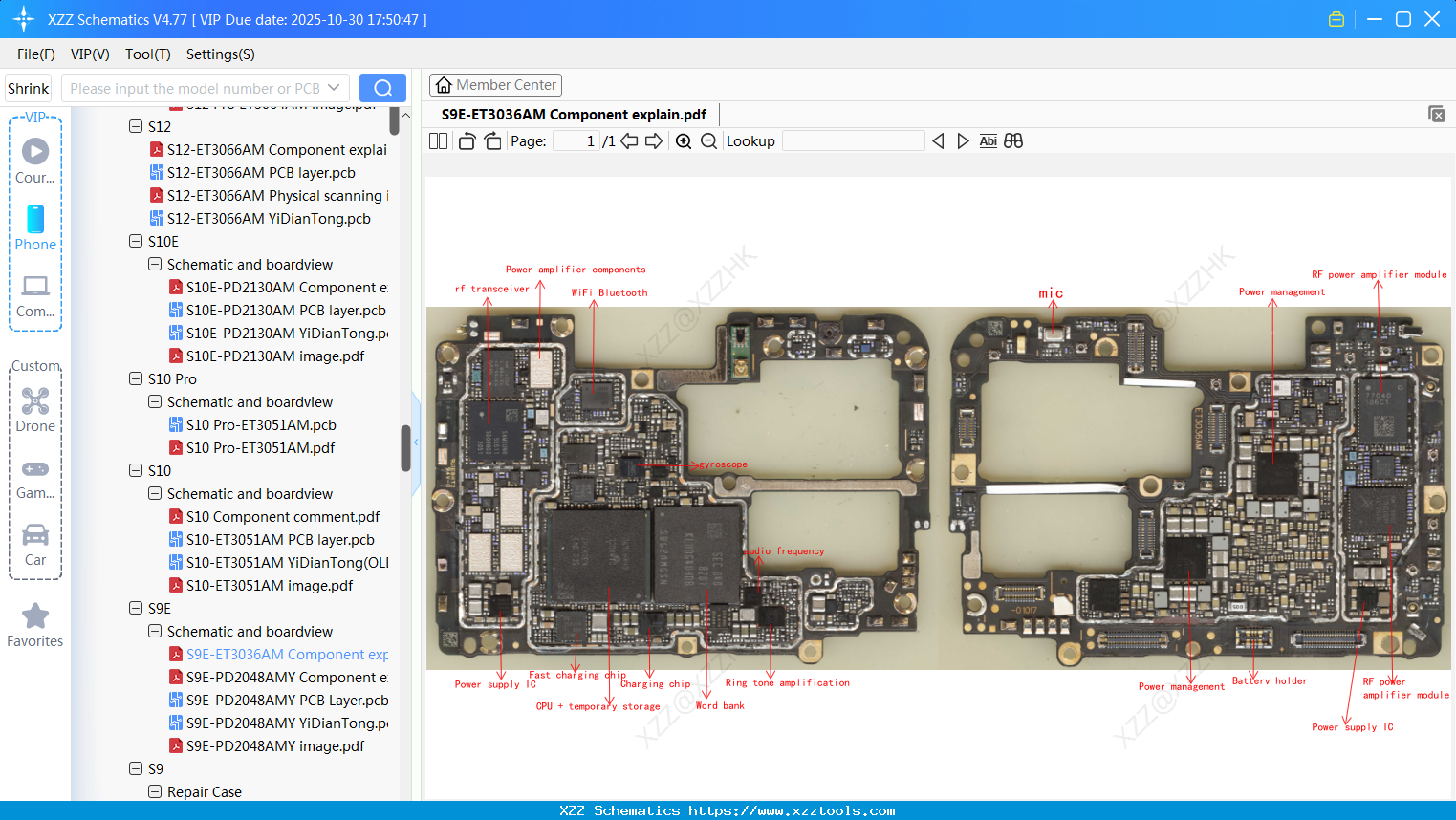
Task: Open the Tool(T) menu
Action: point(147,54)
